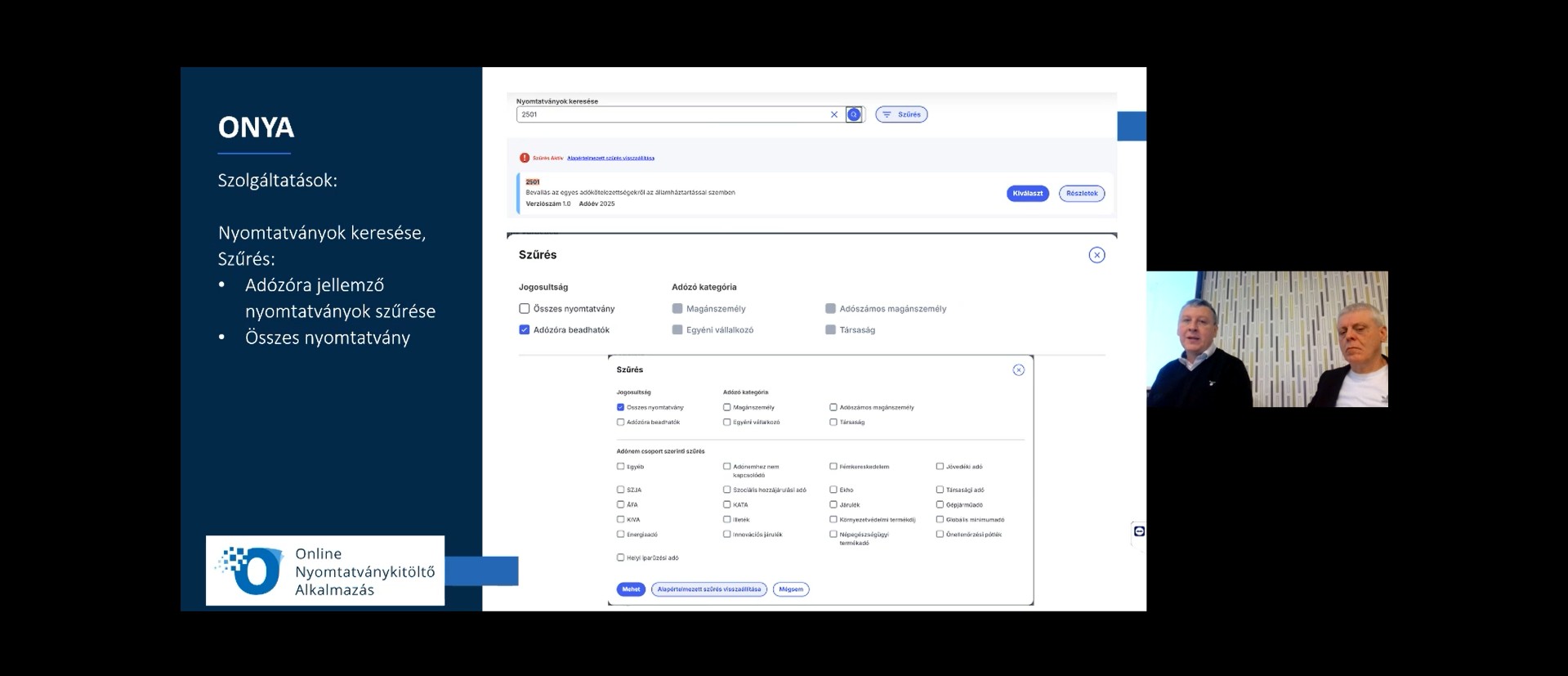Select the Társasági adó checkbox

pyautogui.click(x=940, y=490)
